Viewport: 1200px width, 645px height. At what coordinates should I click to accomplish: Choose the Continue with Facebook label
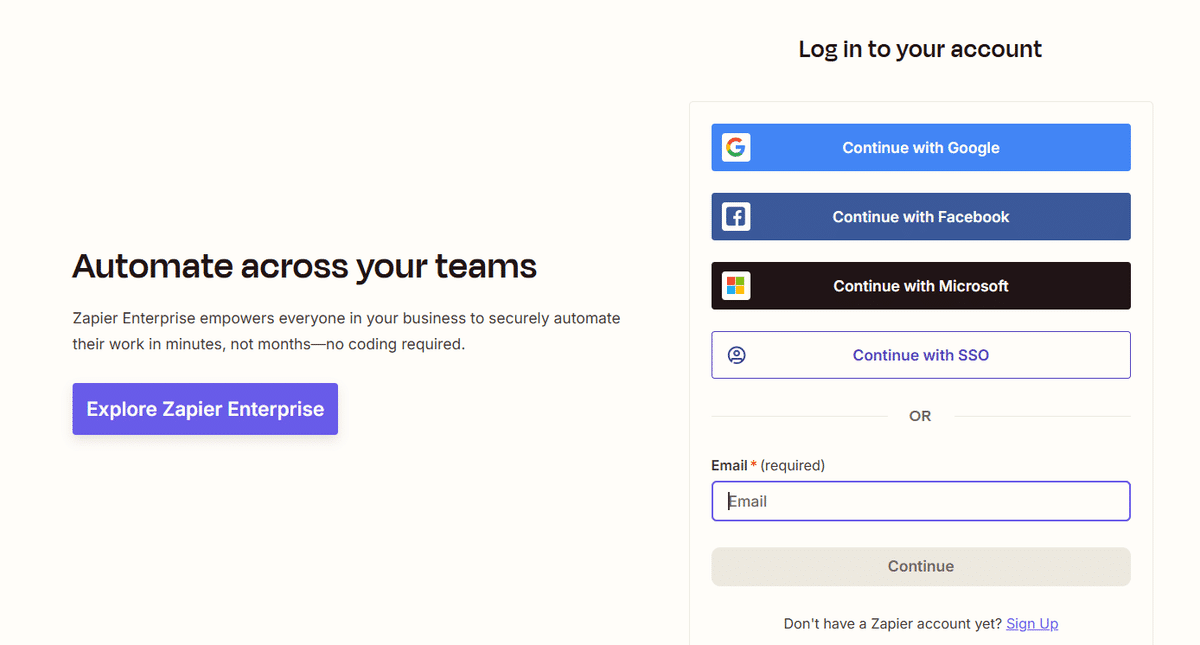921,217
